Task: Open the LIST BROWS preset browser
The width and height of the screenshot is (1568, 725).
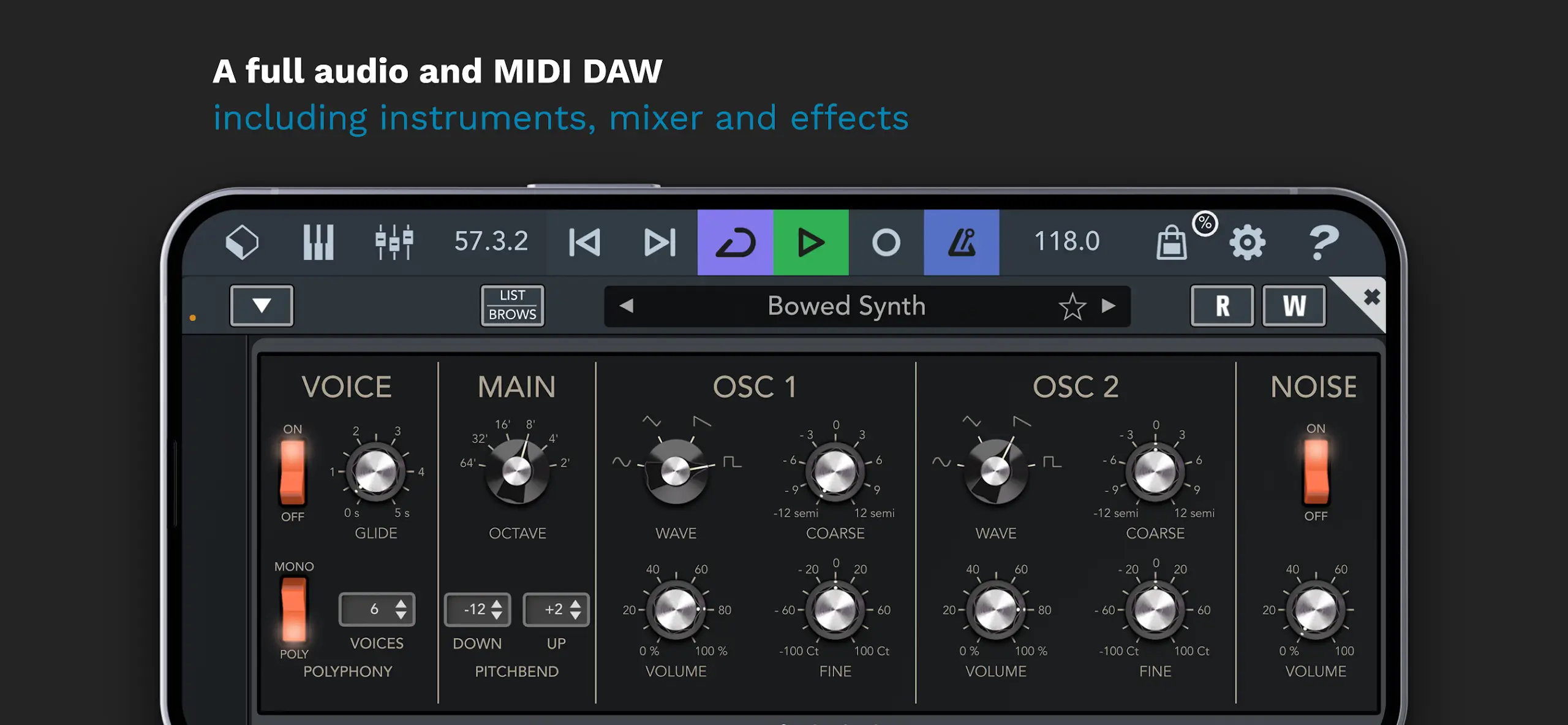Action: [512, 305]
